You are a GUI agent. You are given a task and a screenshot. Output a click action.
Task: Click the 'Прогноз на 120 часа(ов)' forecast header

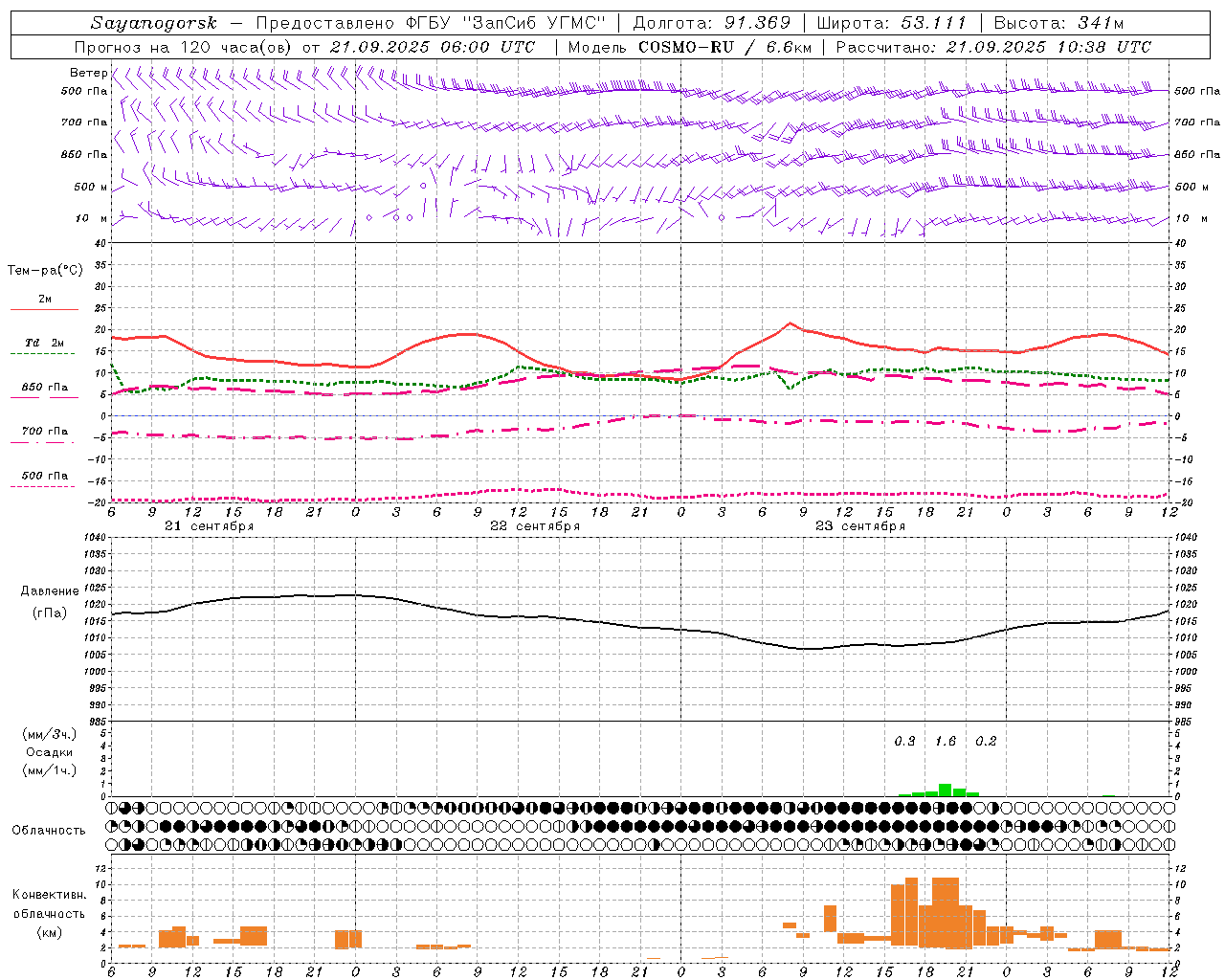click(x=185, y=47)
